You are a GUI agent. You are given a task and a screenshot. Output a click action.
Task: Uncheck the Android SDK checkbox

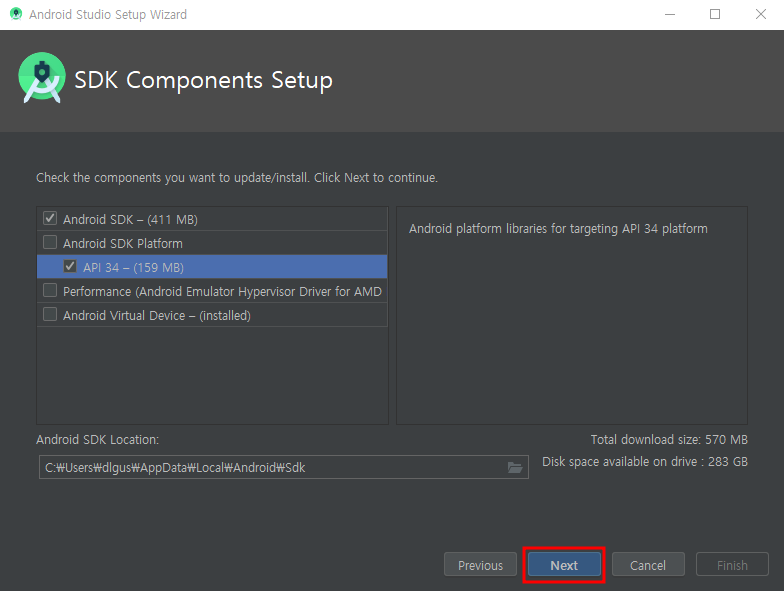(50, 218)
